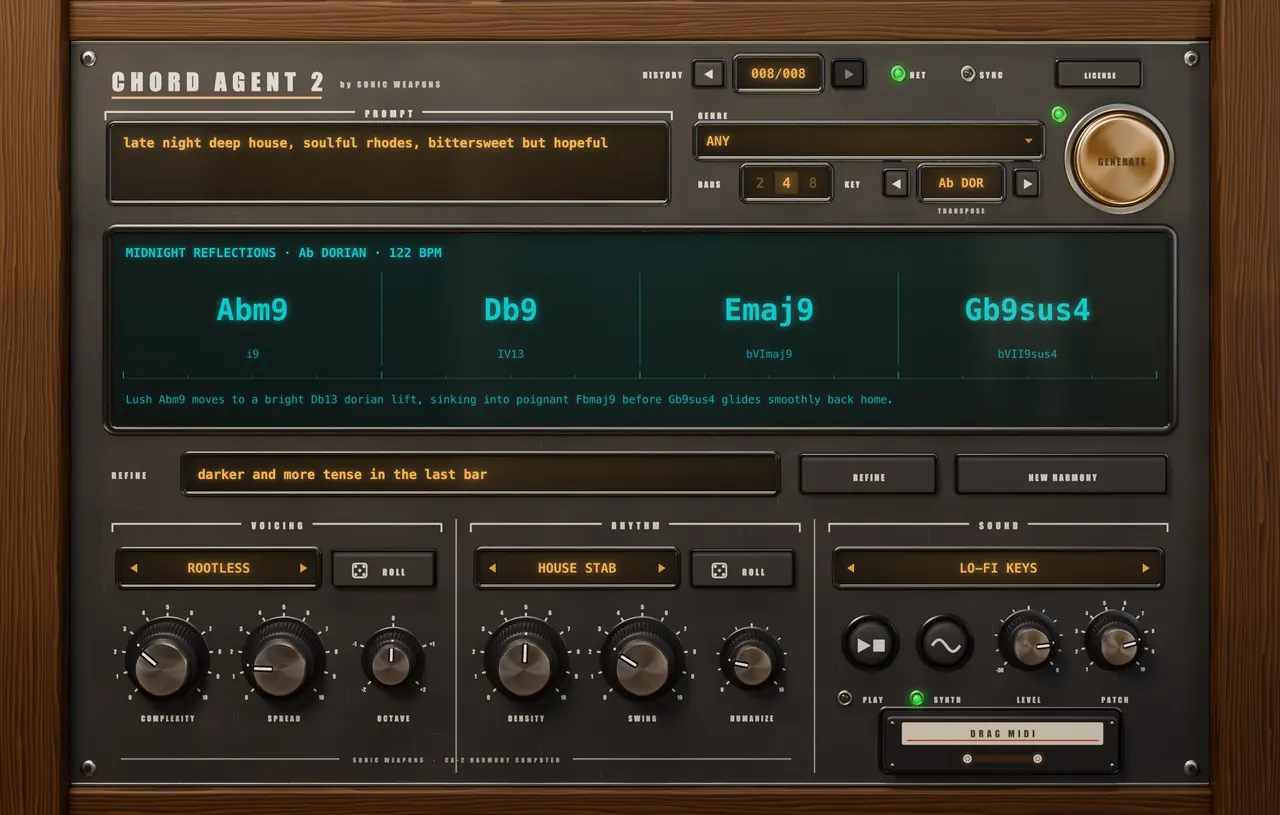Set bars to 8

813,183
